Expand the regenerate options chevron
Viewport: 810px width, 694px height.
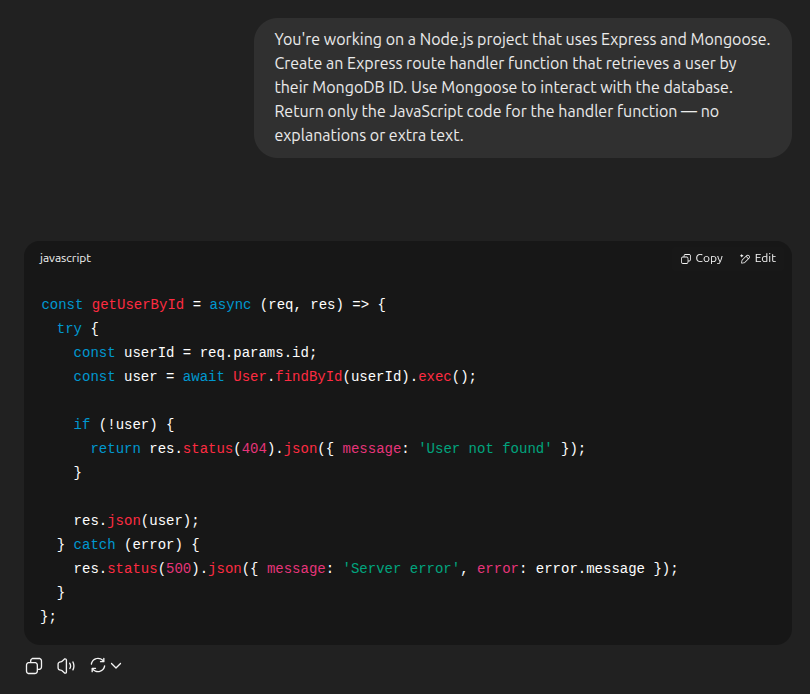coord(116,666)
